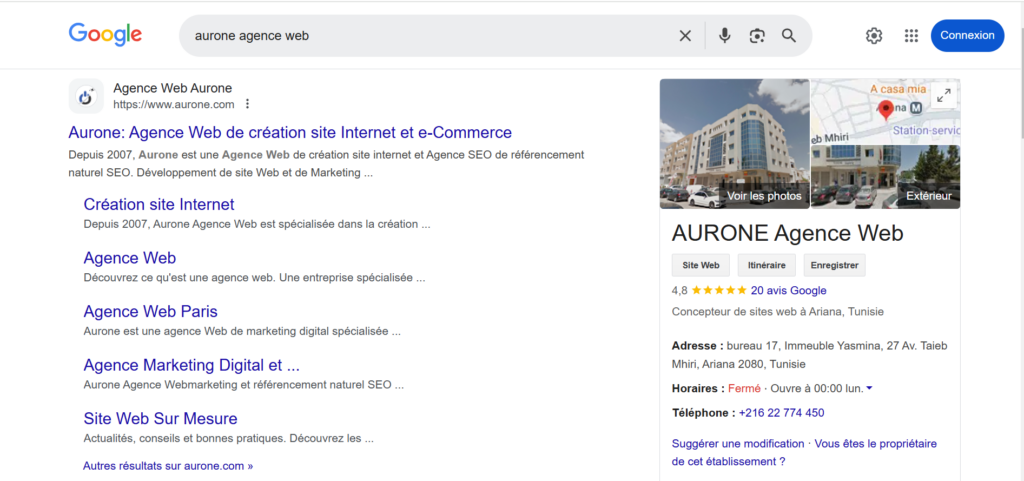This screenshot has width=1024, height=481.
Task: Open the main Aurone result title link
Action: point(290,132)
